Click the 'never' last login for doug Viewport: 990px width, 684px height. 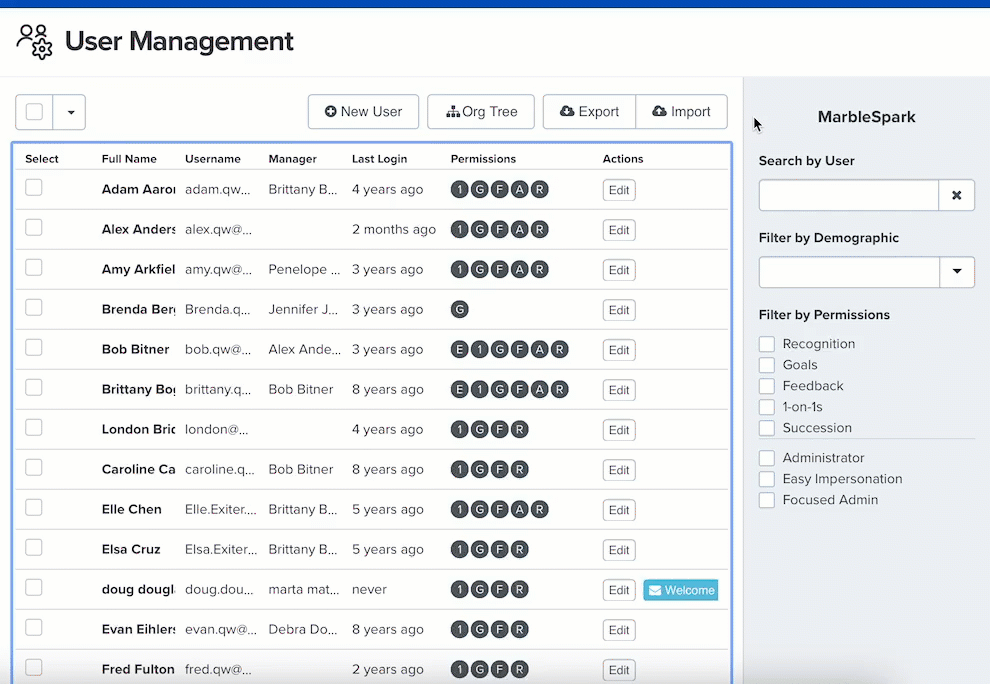point(369,589)
